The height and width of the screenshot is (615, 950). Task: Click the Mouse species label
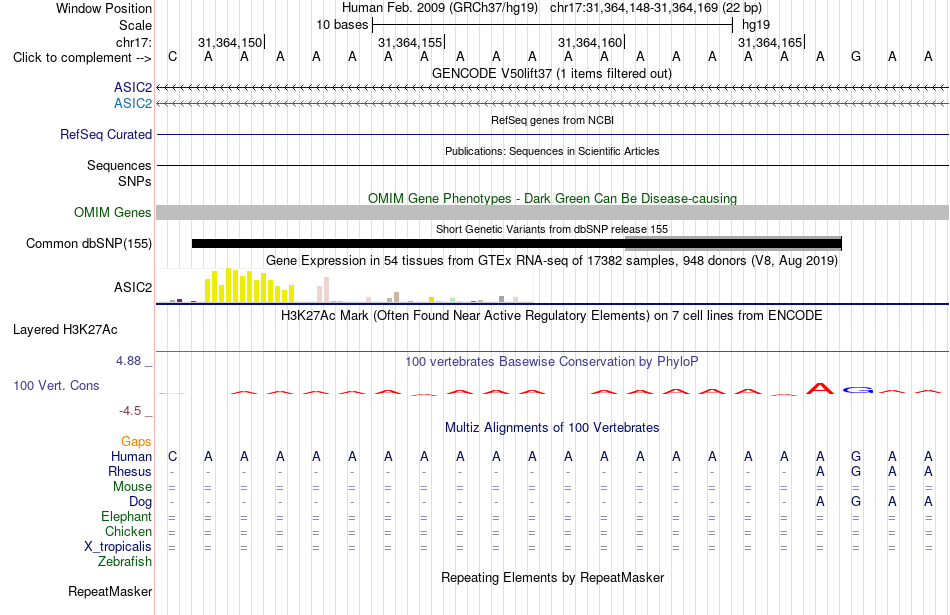coord(132,487)
